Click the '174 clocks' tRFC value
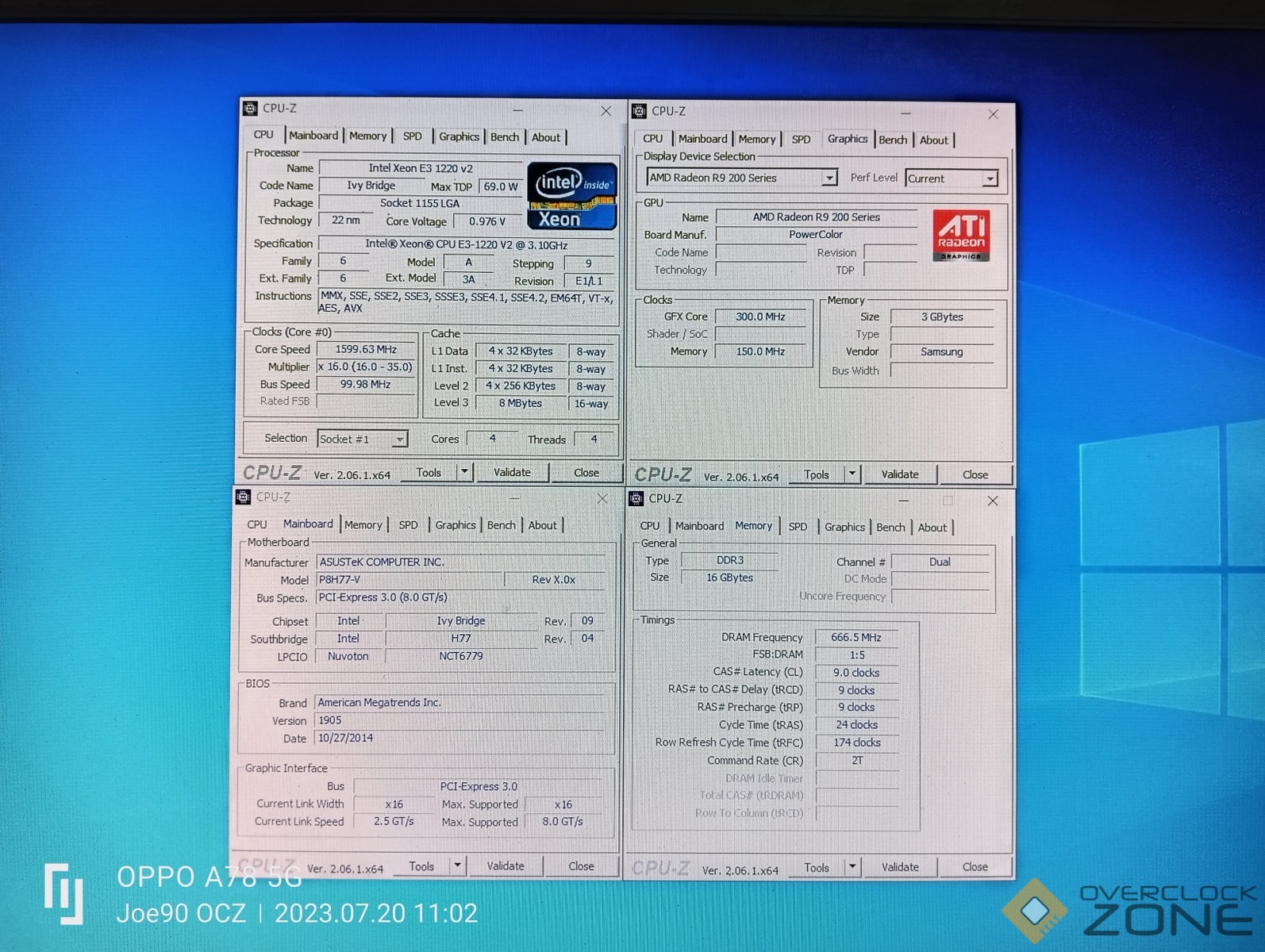Screen dimensions: 1265x952 point(856,743)
